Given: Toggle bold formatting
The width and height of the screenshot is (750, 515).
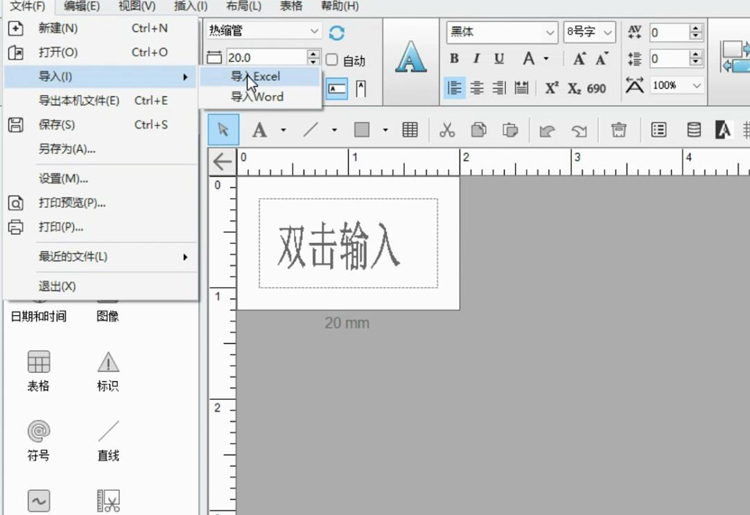Looking at the screenshot, I should (x=454, y=58).
